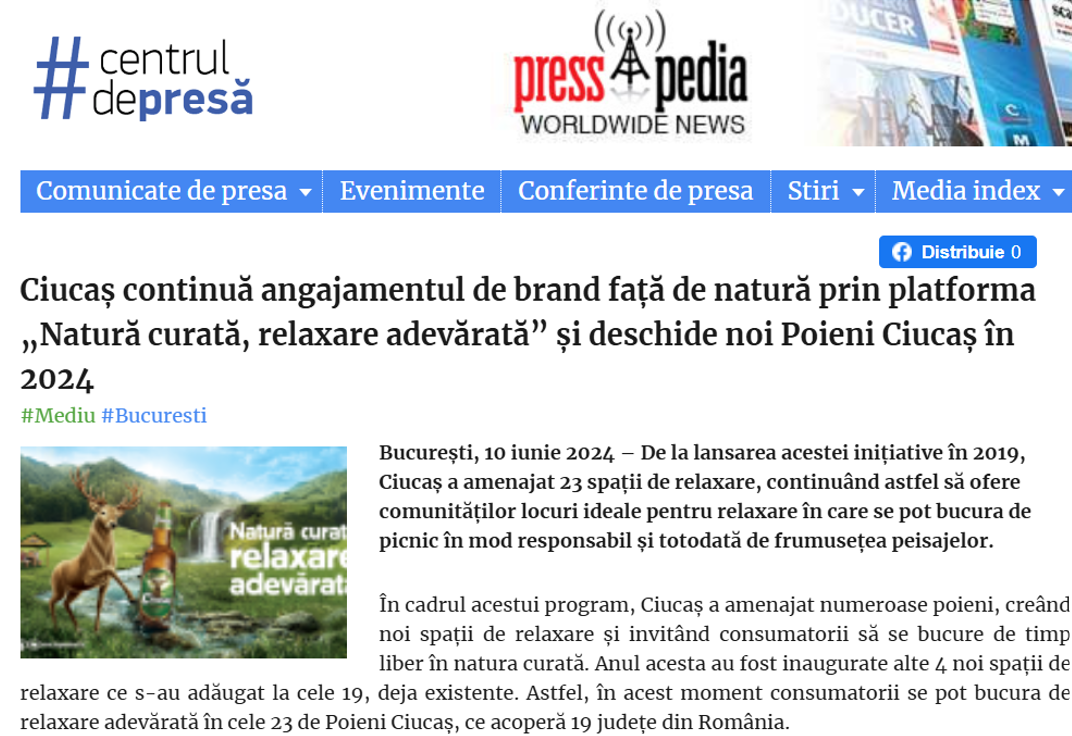This screenshot has height=736, width=1072.
Task: Expand the Comunicate de presa dropdown arrow
Action: click(305, 192)
